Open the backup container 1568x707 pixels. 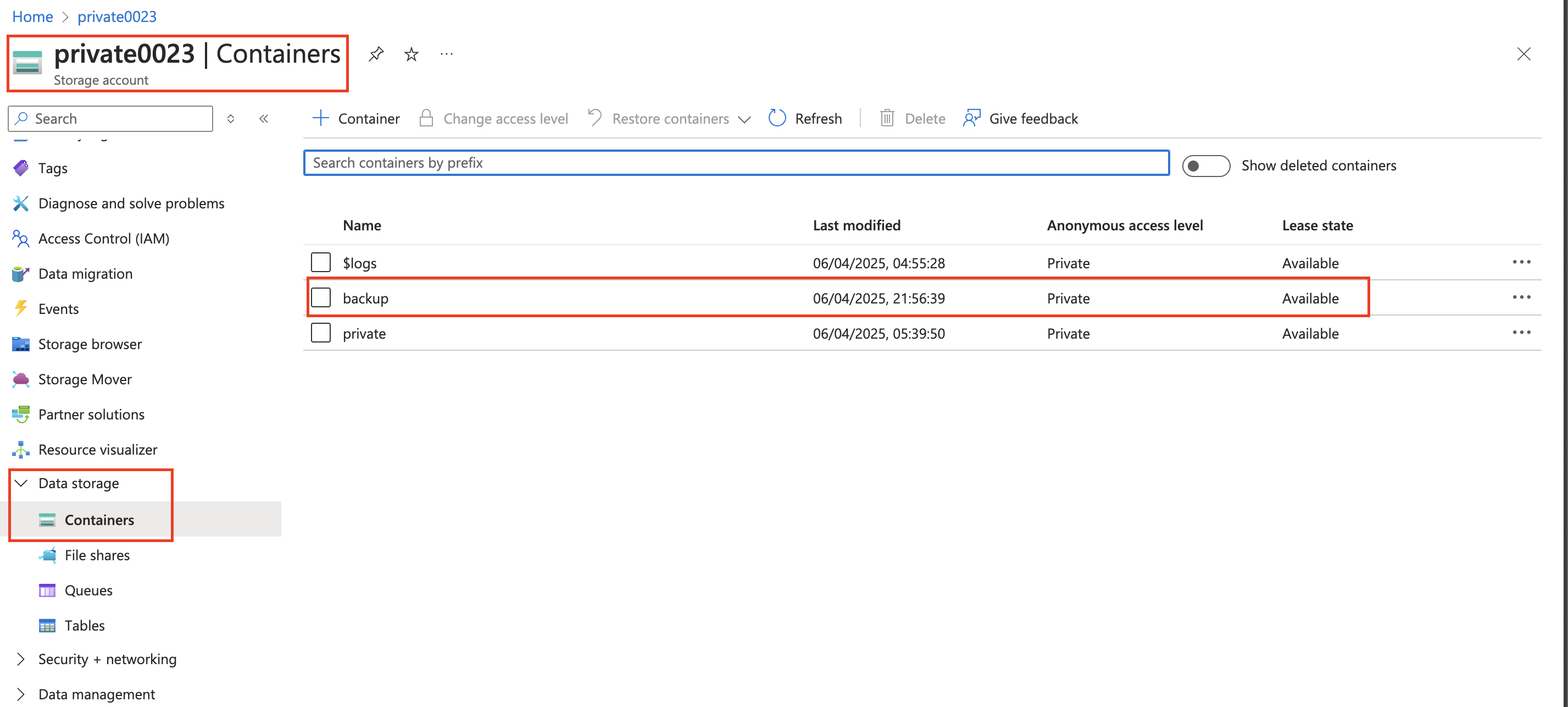click(x=365, y=299)
